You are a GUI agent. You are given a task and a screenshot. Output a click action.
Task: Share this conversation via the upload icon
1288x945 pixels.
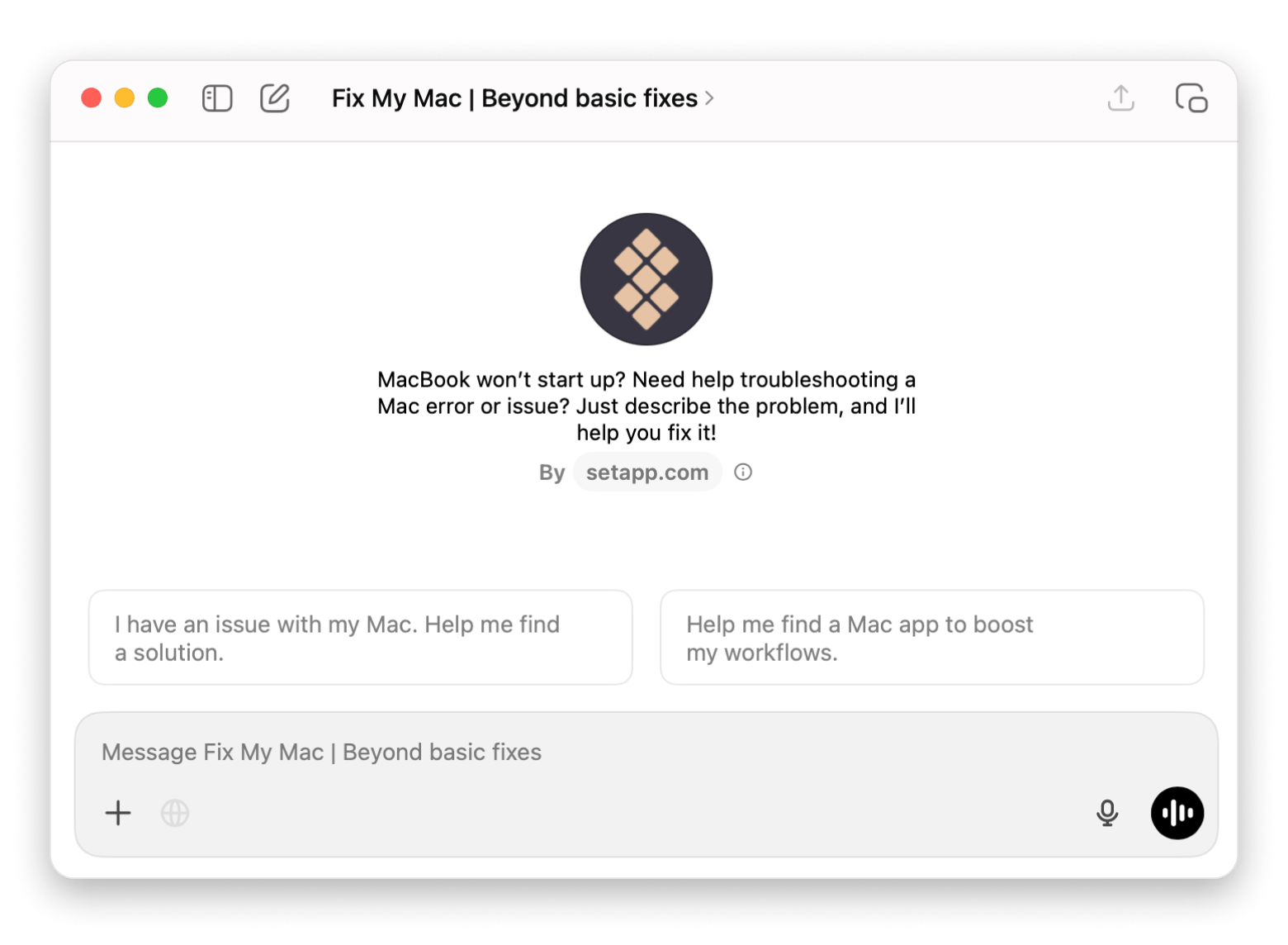pyautogui.click(x=1120, y=97)
